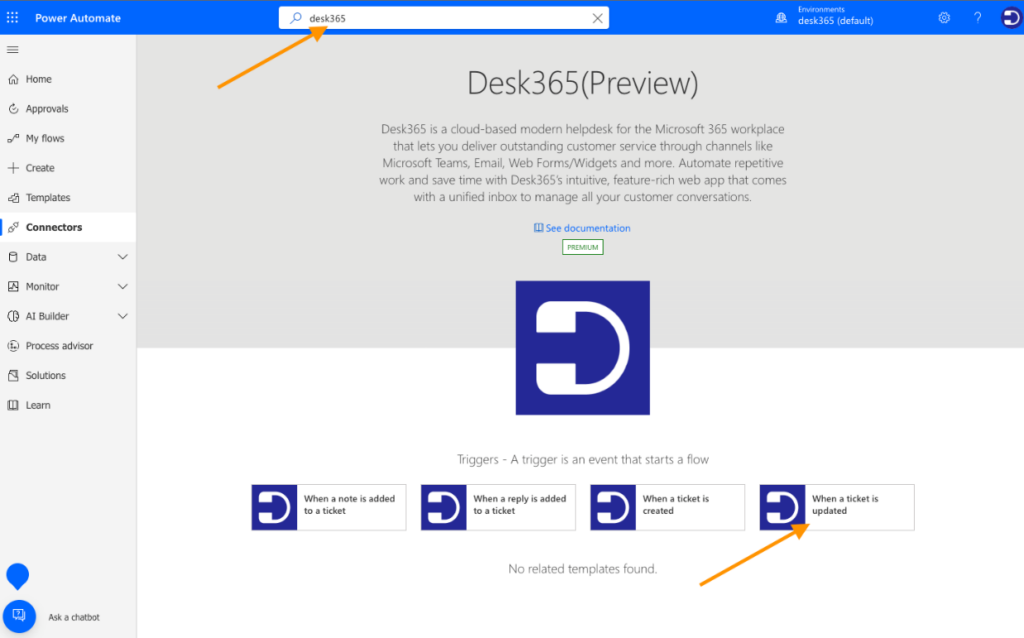This screenshot has width=1024, height=638.
Task: Click the Create plus icon
Action: [x=13, y=168]
